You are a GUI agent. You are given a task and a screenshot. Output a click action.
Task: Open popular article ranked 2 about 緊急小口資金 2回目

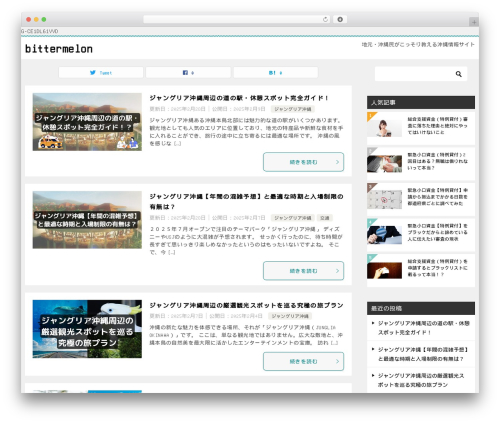point(421,164)
